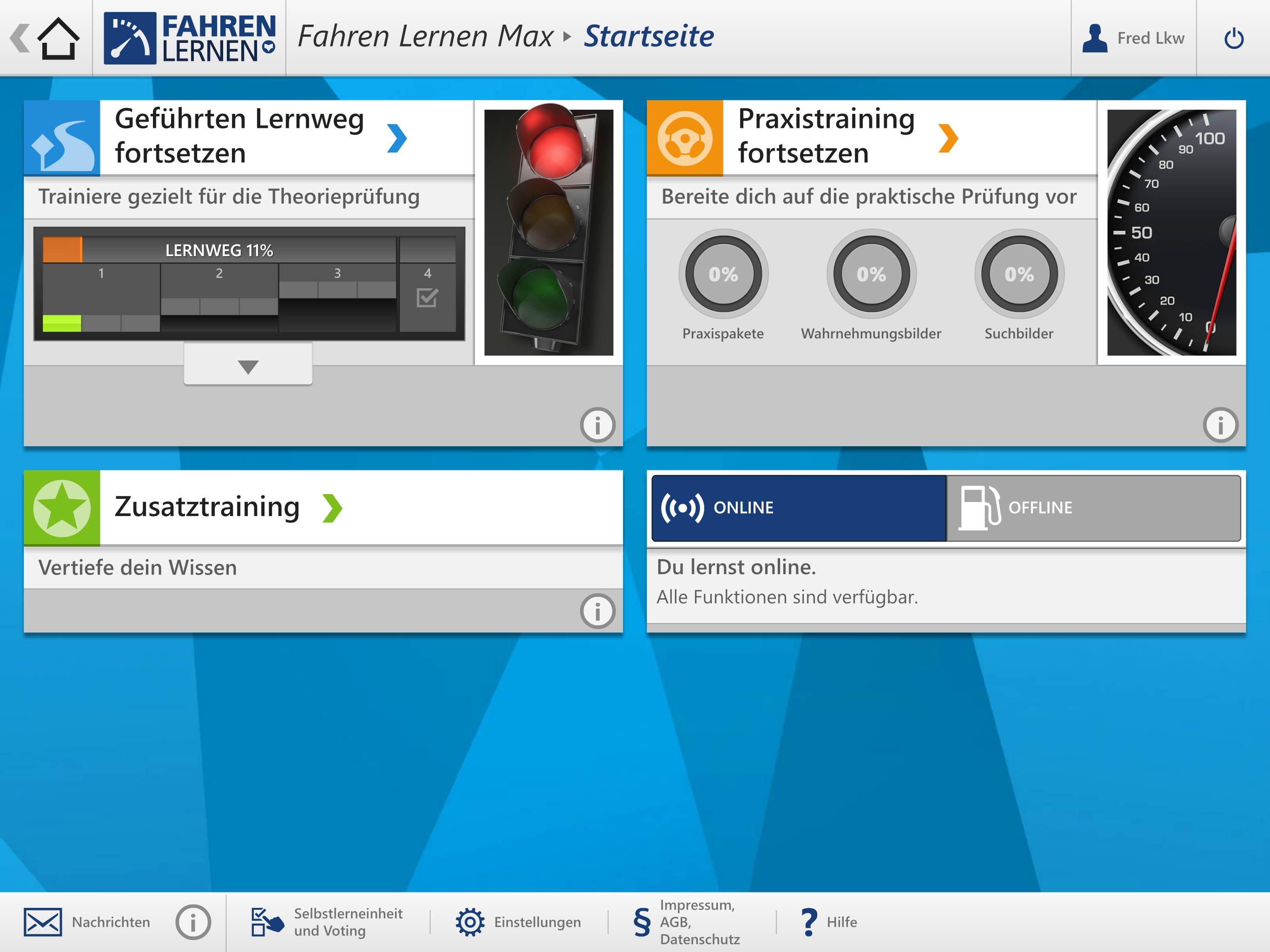
Task: Open Wahrnehmungsbilder 0% progress circle
Action: point(871,274)
